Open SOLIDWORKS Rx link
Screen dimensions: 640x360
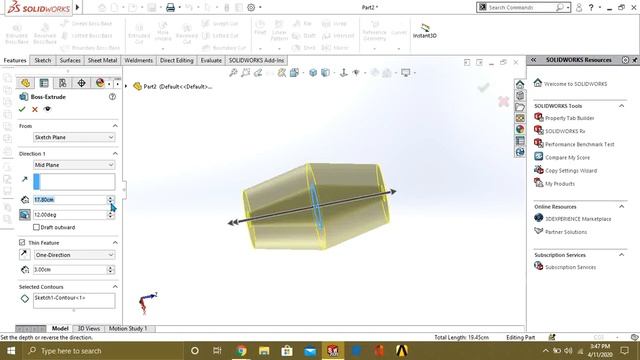[565, 131]
